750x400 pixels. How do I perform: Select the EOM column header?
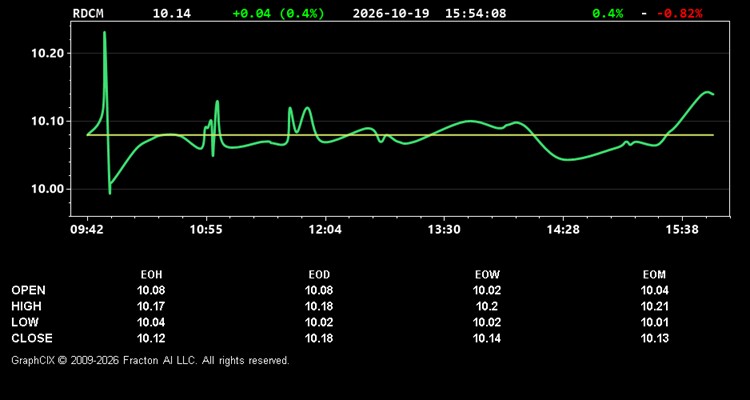[x=654, y=275]
